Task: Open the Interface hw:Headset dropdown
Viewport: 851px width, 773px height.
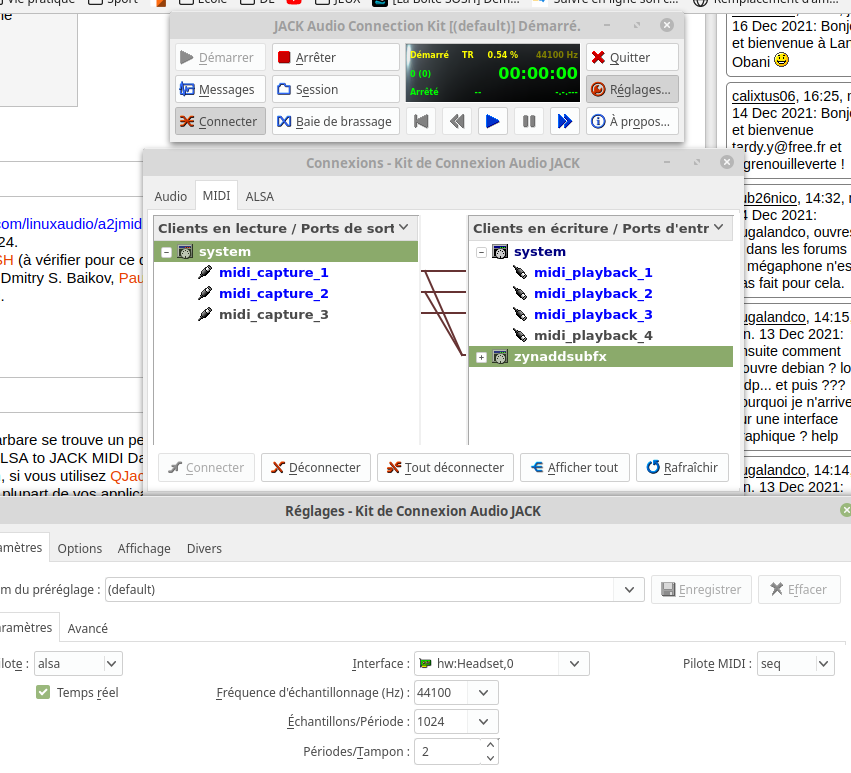Action: (501, 663)
